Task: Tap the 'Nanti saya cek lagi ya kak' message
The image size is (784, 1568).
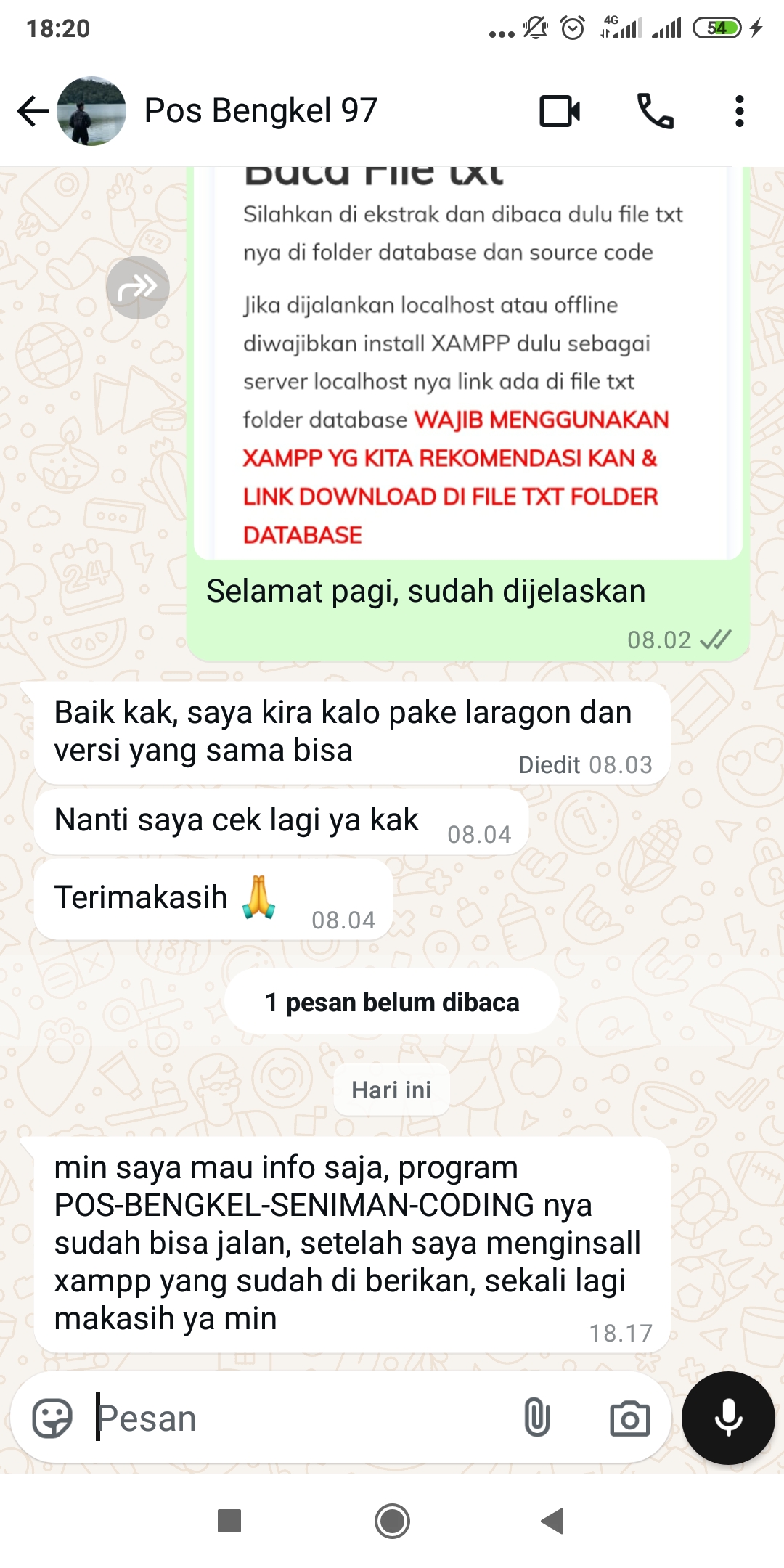Action: point(281,822)
